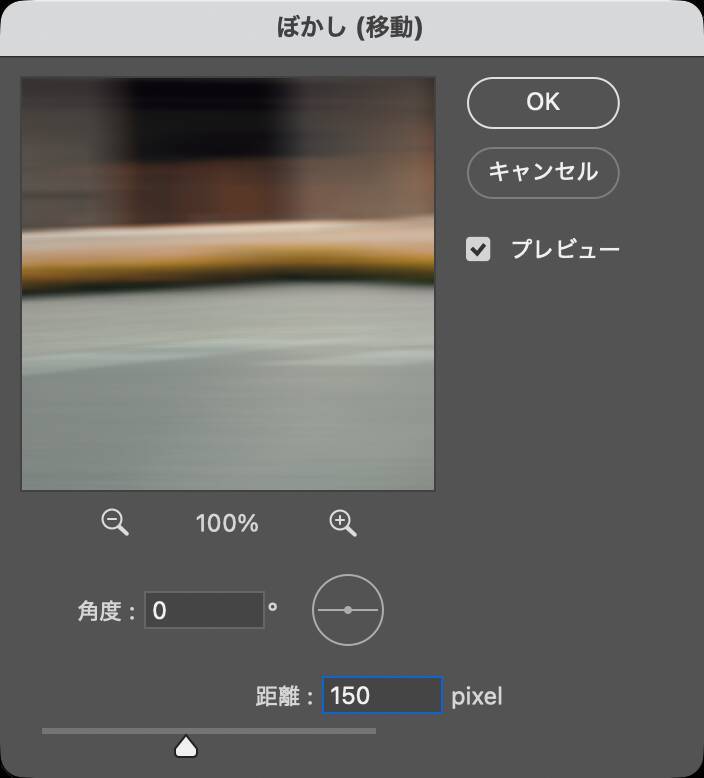
Task: Click the angle dial control
Action: click(348, 610)
